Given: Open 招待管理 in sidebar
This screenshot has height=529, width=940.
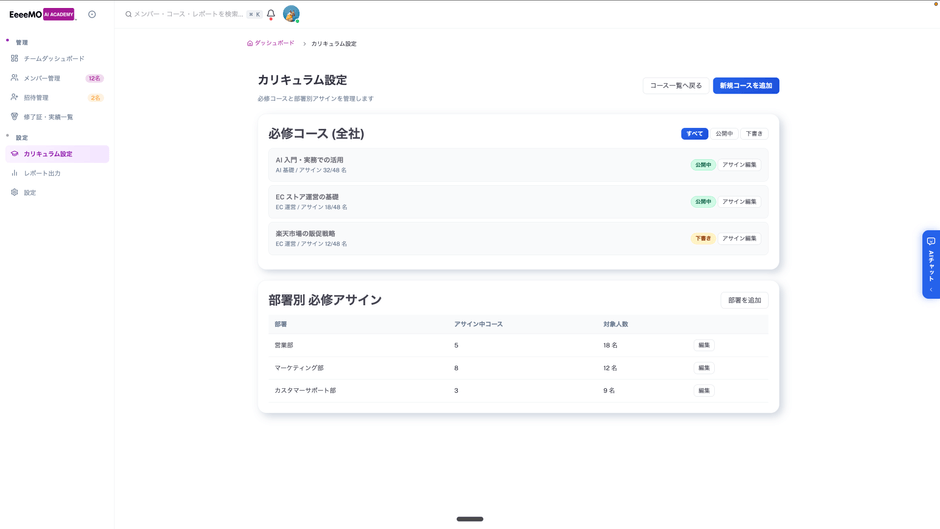Looking at the screenshot, I should pyautogui.click(x=57, y=97).
